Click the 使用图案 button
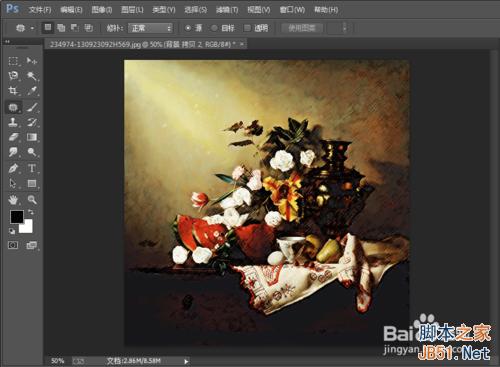 [x=302, y=28]
